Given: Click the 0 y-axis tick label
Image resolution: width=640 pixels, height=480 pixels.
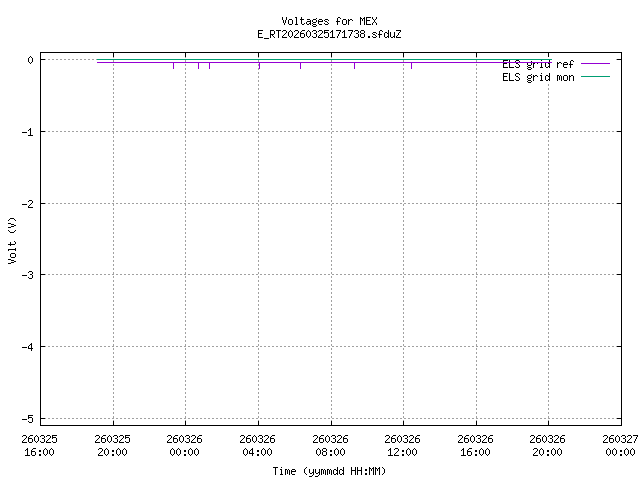Looking at the screenshot, I should (x=30, y=60).
